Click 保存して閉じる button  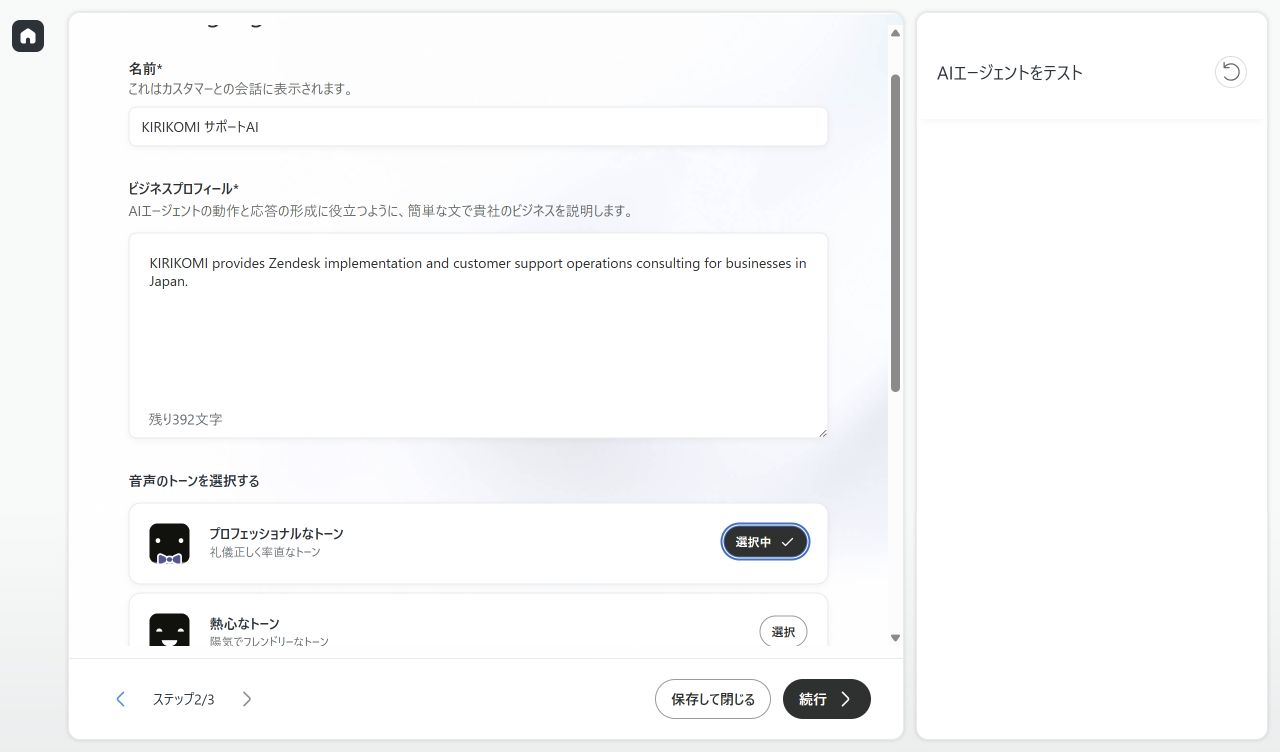[x=713, y=699]
